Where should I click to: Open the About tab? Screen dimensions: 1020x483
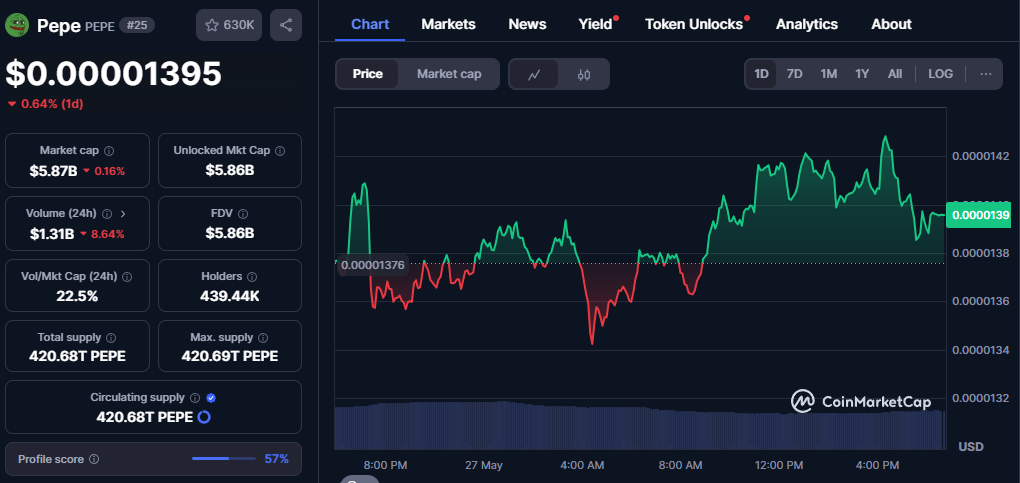coord(891,25)
